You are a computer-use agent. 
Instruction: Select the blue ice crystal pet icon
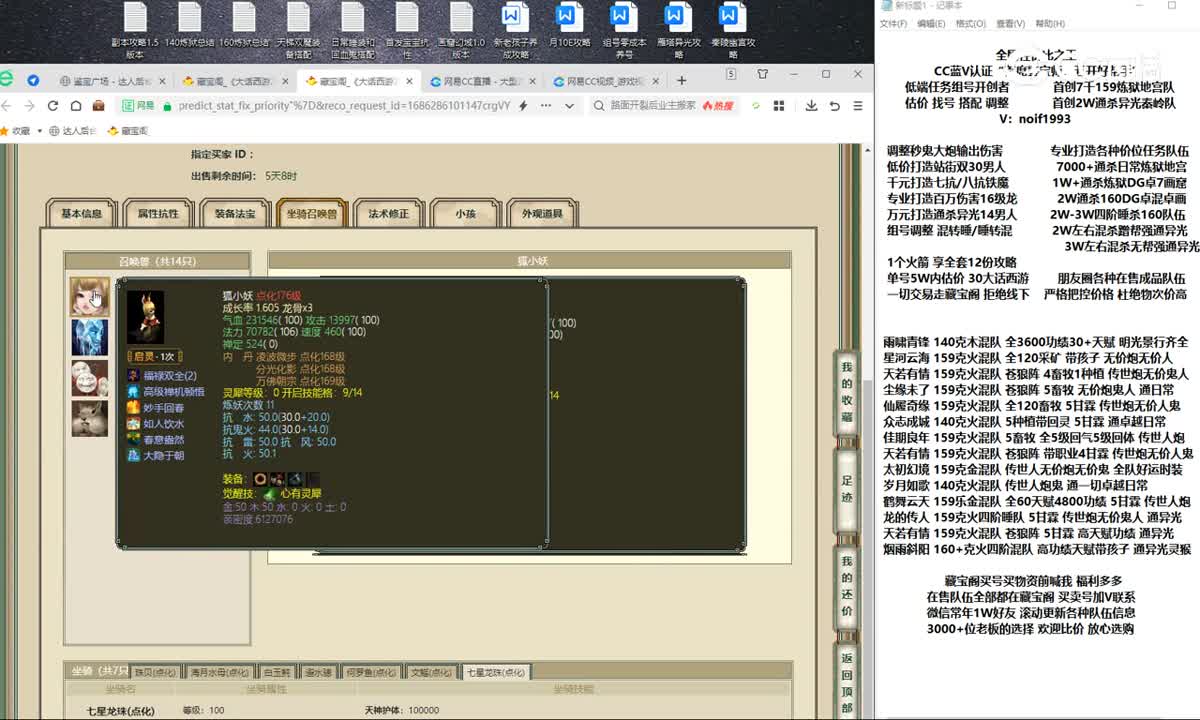pyautogui.click(x=90, y=337)
